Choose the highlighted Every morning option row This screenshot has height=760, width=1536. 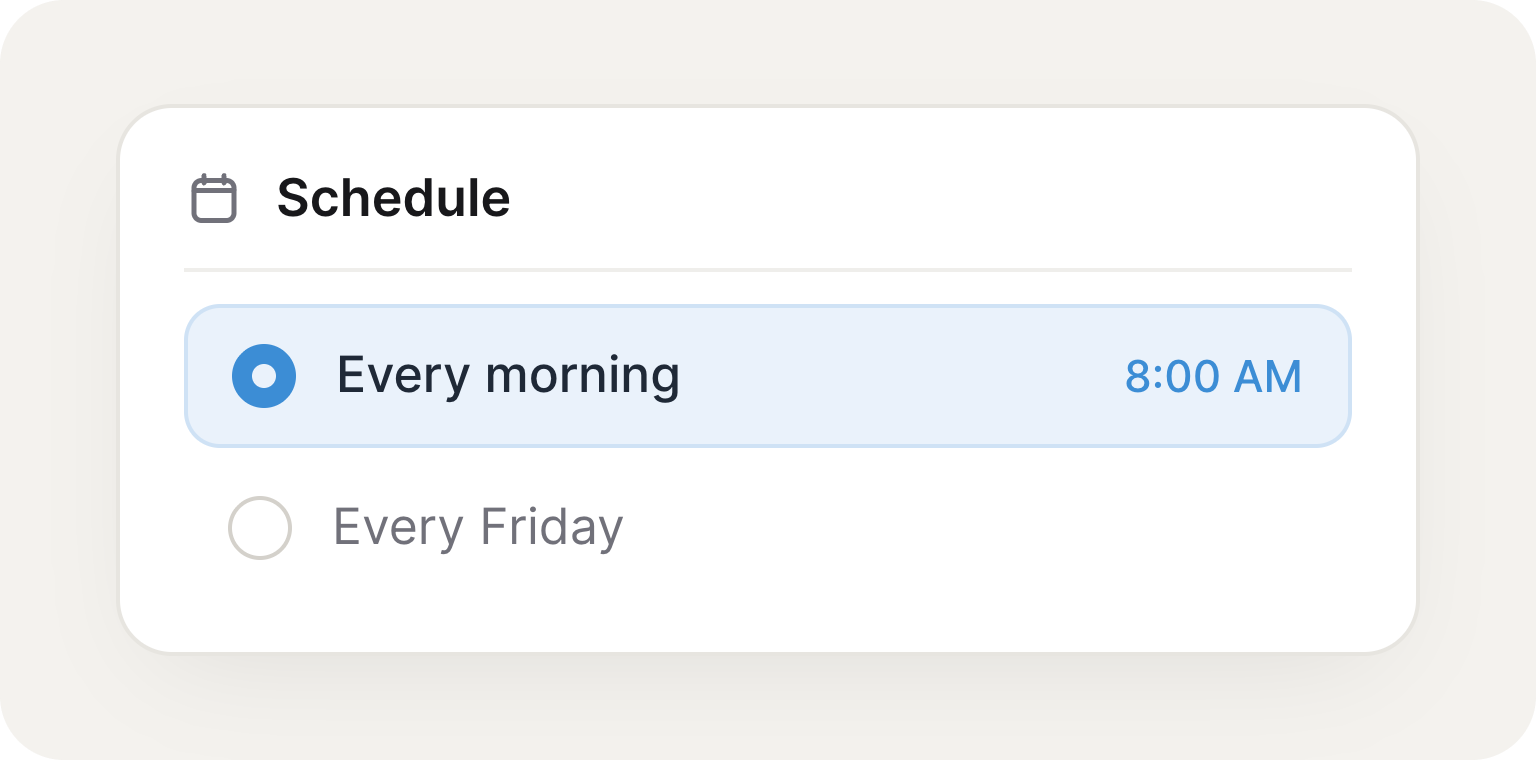coord(768,376)
